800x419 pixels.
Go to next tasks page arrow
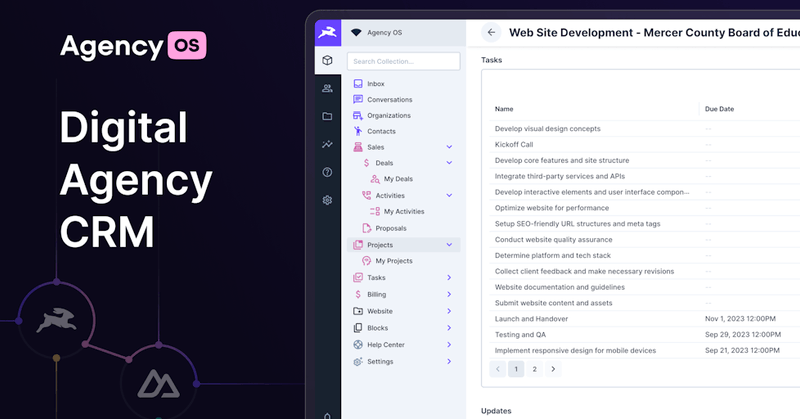point(553,369)
